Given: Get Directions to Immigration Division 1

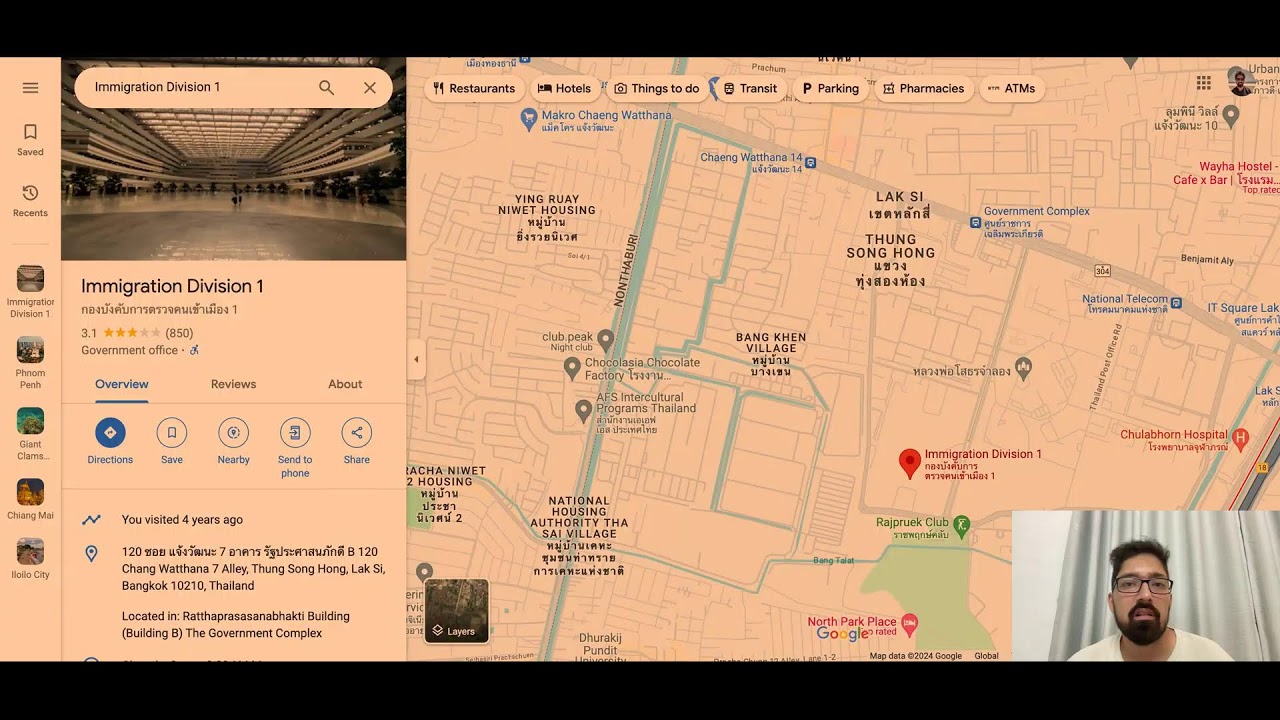Looking at the screenshot, I should pyautogui.click(x=110, y=441).
